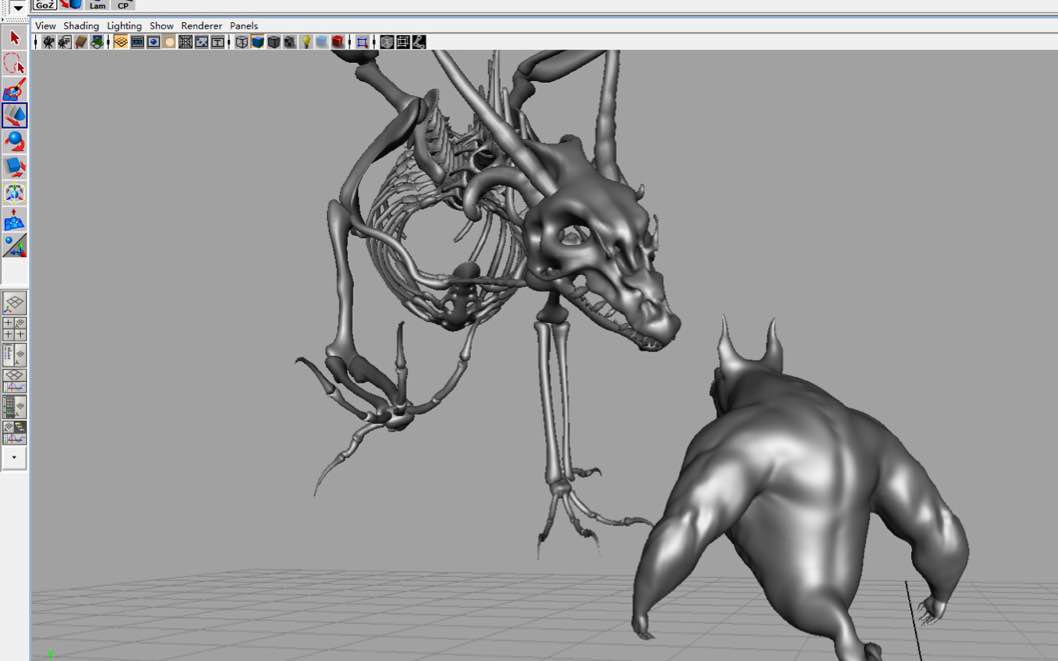Screen dimensions: 1058x661
Task: Switch to the Rotate tool
Action: (15, 142)
